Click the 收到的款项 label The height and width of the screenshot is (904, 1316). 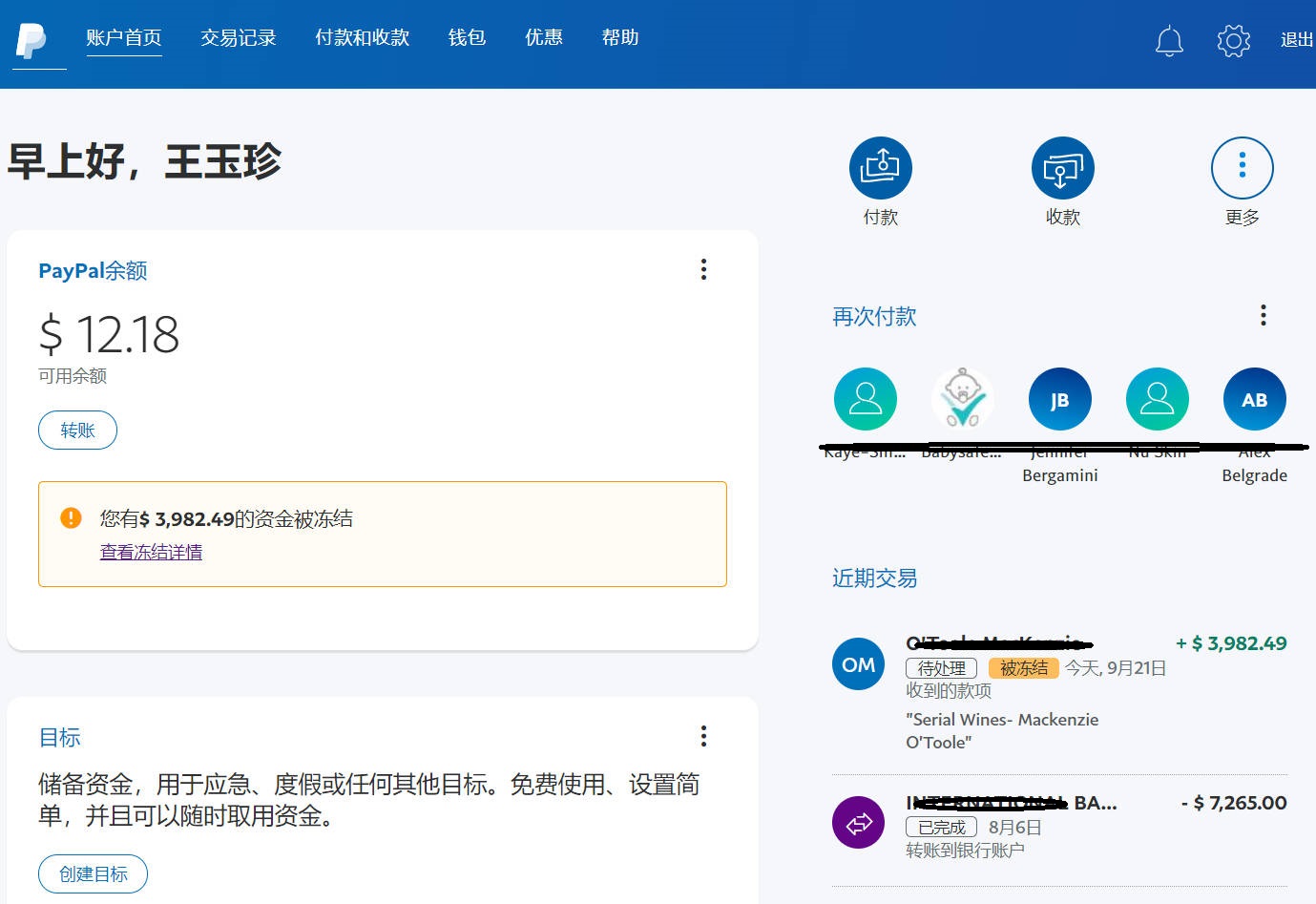949,690
